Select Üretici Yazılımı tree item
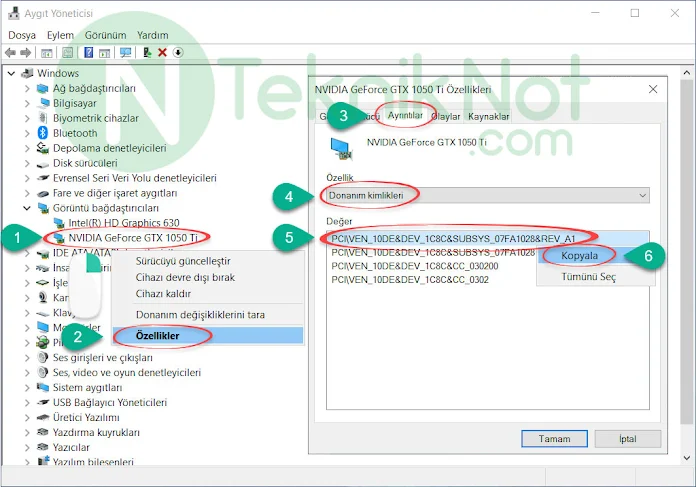The image size is (696, 487). click(86, 417)
